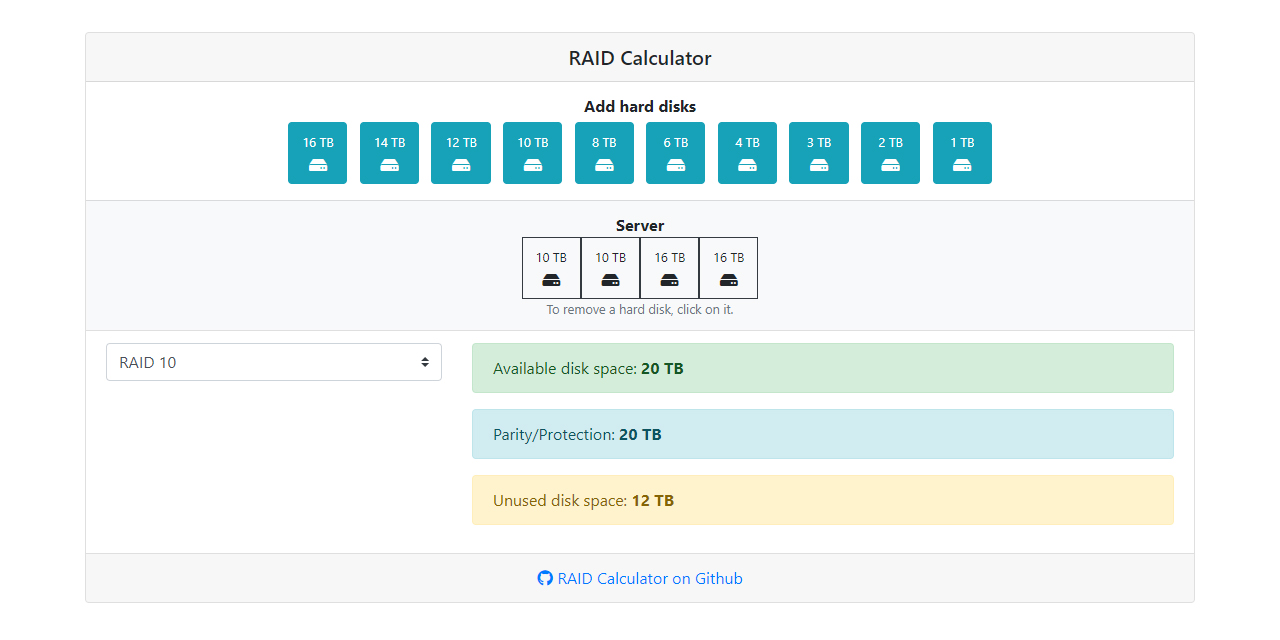
Task: Click the RAID 10 selector arrows
Action: [x=424, y=361]
